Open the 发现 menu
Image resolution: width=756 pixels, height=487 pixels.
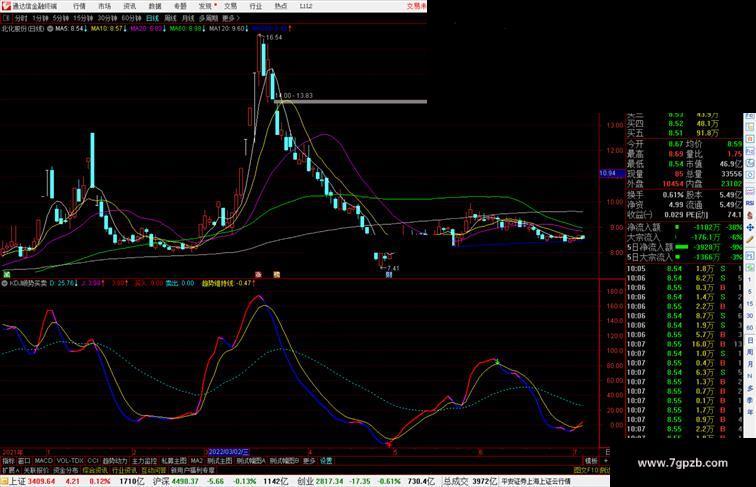[x=205, y=6]
